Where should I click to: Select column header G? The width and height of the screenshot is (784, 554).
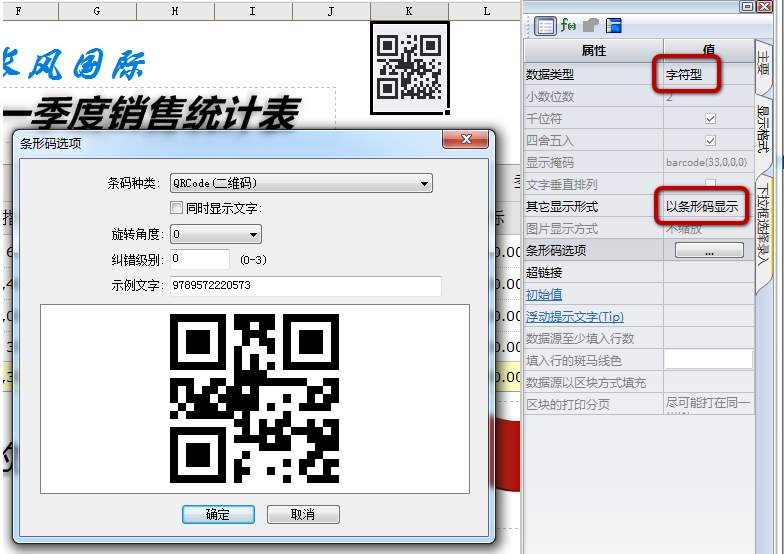point(97,10)
